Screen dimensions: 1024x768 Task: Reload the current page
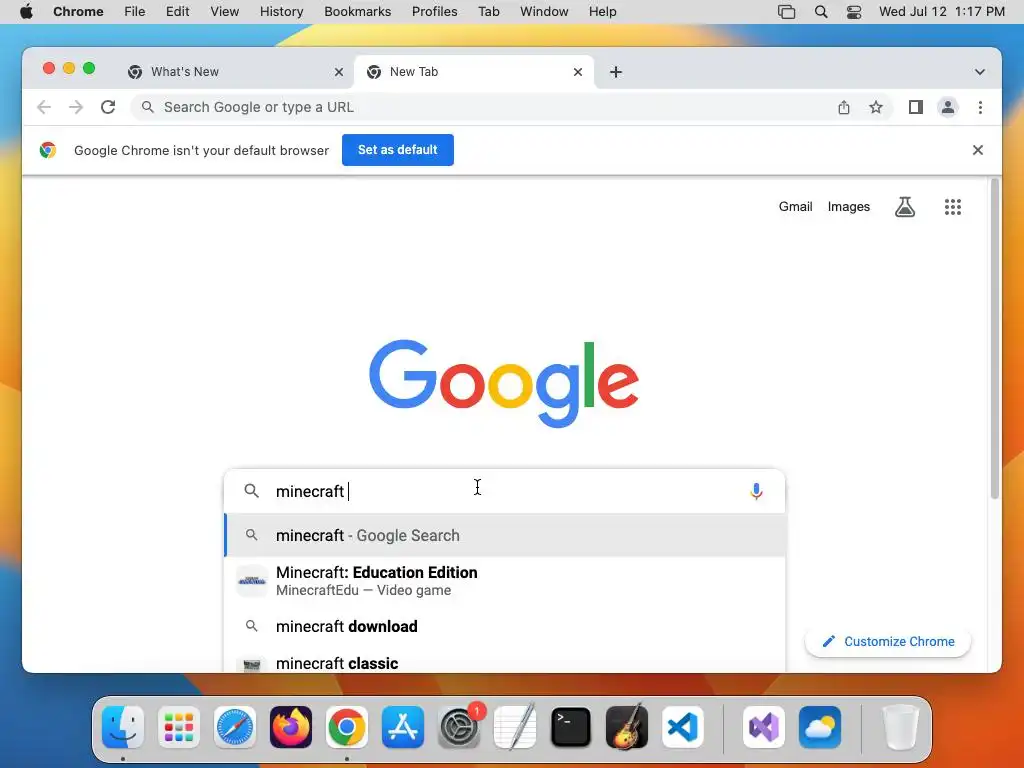point(108,107)
